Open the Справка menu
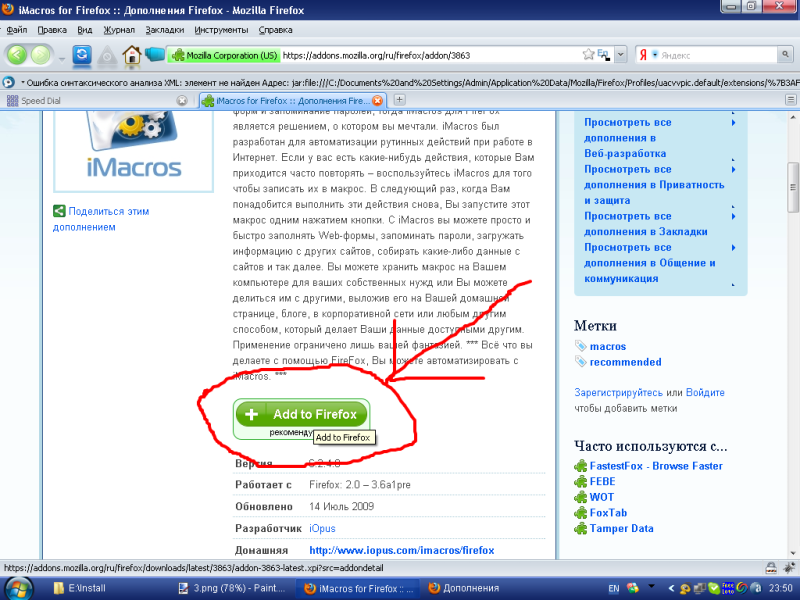The image size is (800, 600). point(275,30)
